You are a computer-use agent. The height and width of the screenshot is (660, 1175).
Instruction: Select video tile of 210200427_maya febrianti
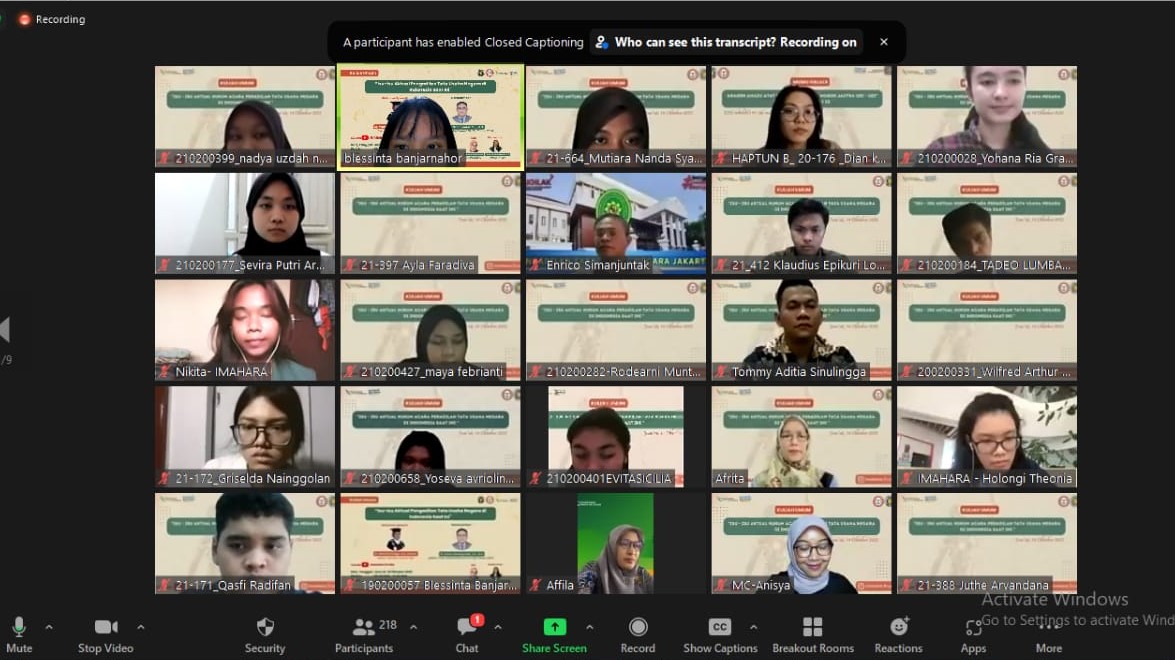click(x=430, y=330)
